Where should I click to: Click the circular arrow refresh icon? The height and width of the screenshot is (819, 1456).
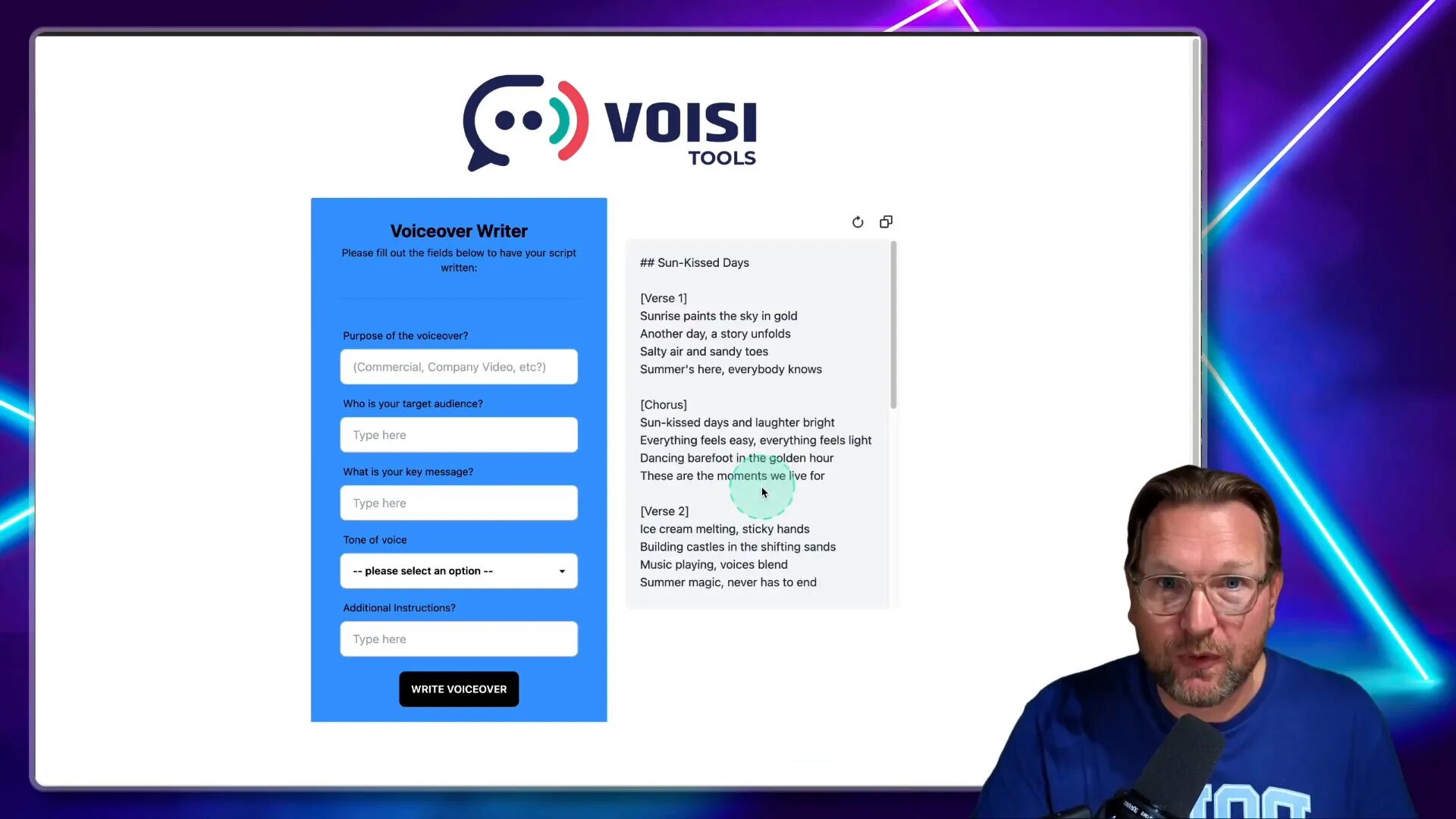click(x=857, y=221)
